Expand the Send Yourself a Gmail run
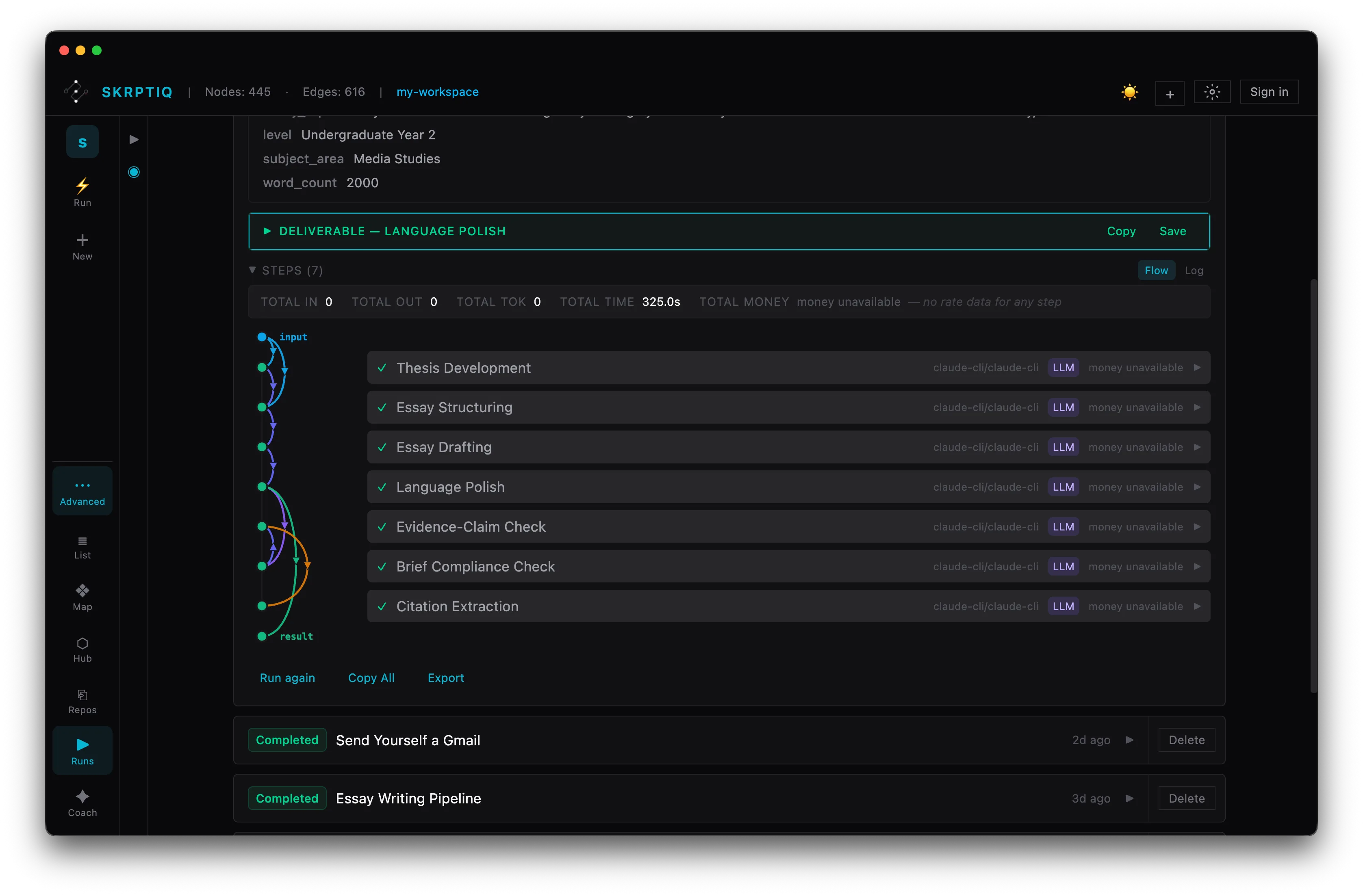Screen dimensions: 1363x896 [1129, 740]
